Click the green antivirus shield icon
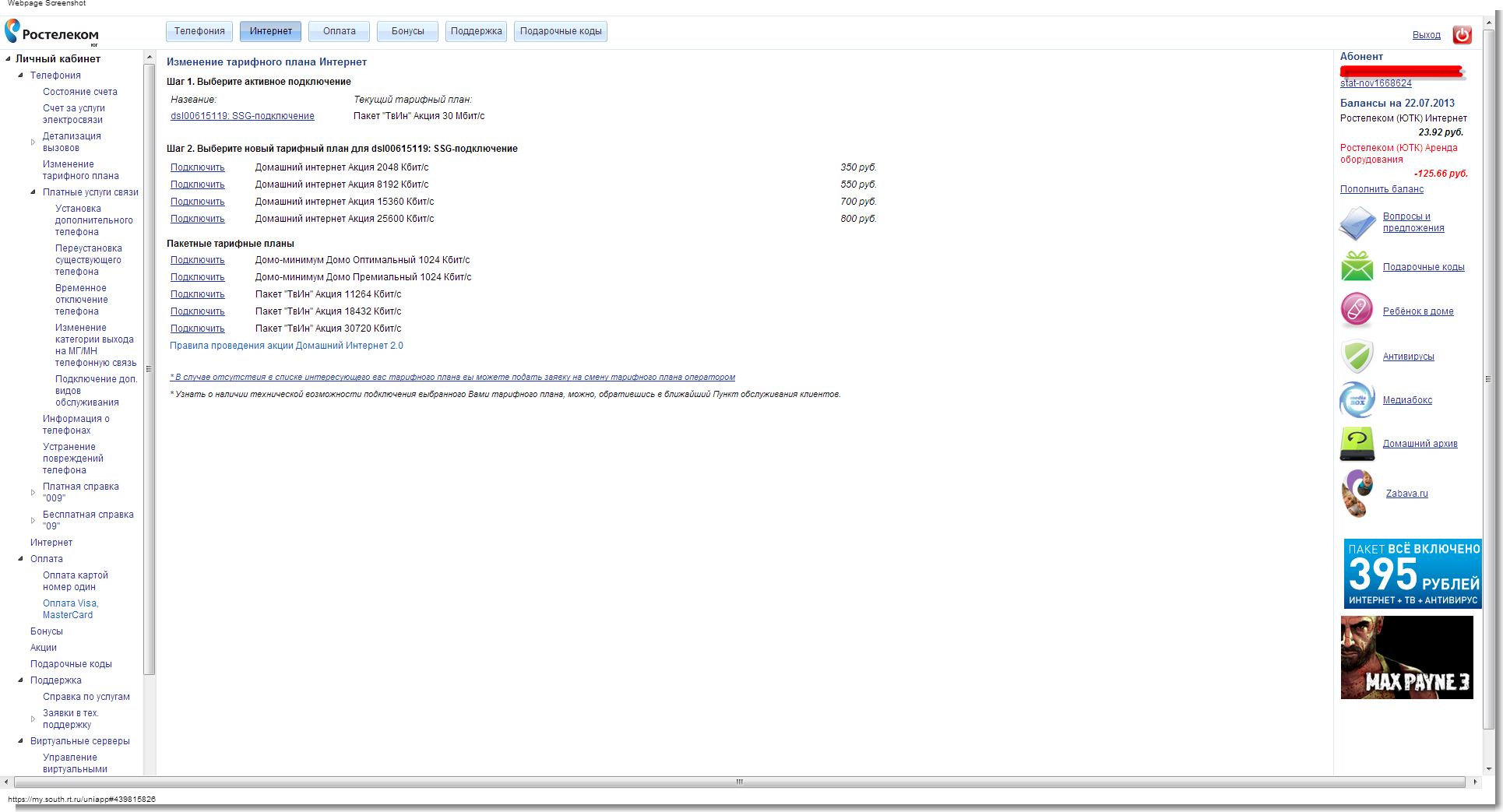 coord(1357,357)
